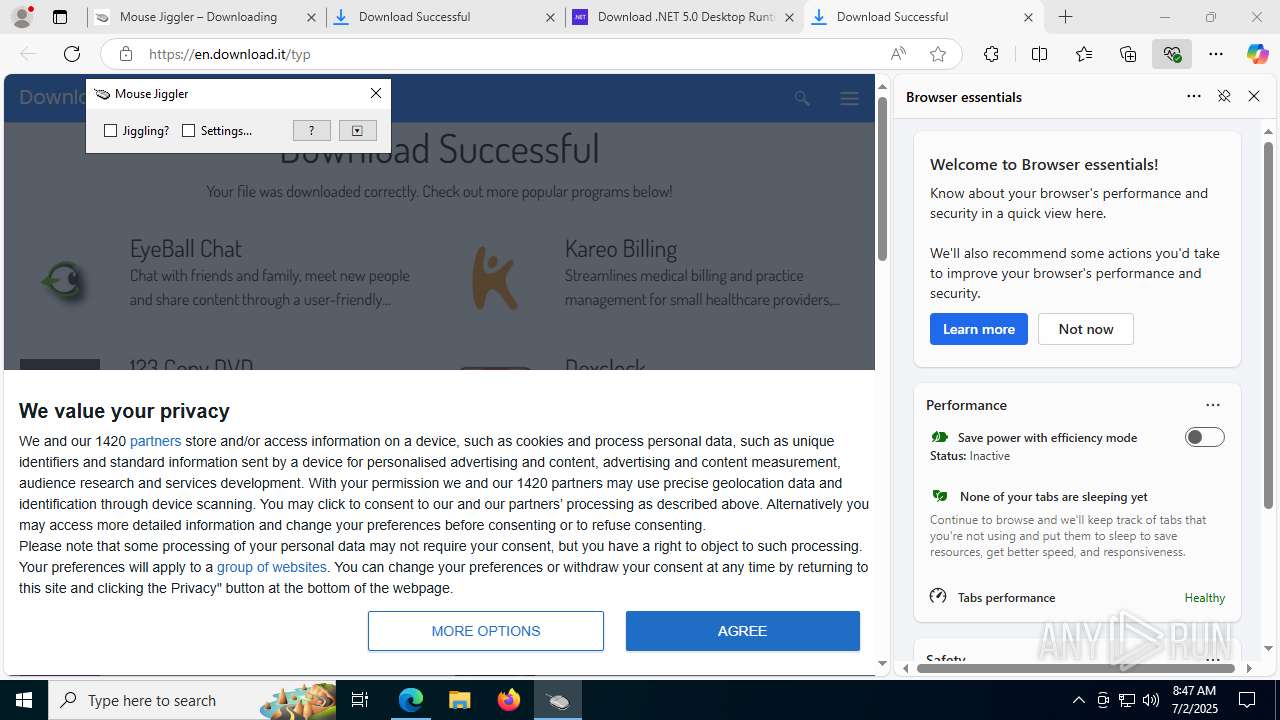Check the Jiggling? checkbox in Mouse Jiggler
Viewport: 1280px width, 720px height.
(x=111, y=131)
